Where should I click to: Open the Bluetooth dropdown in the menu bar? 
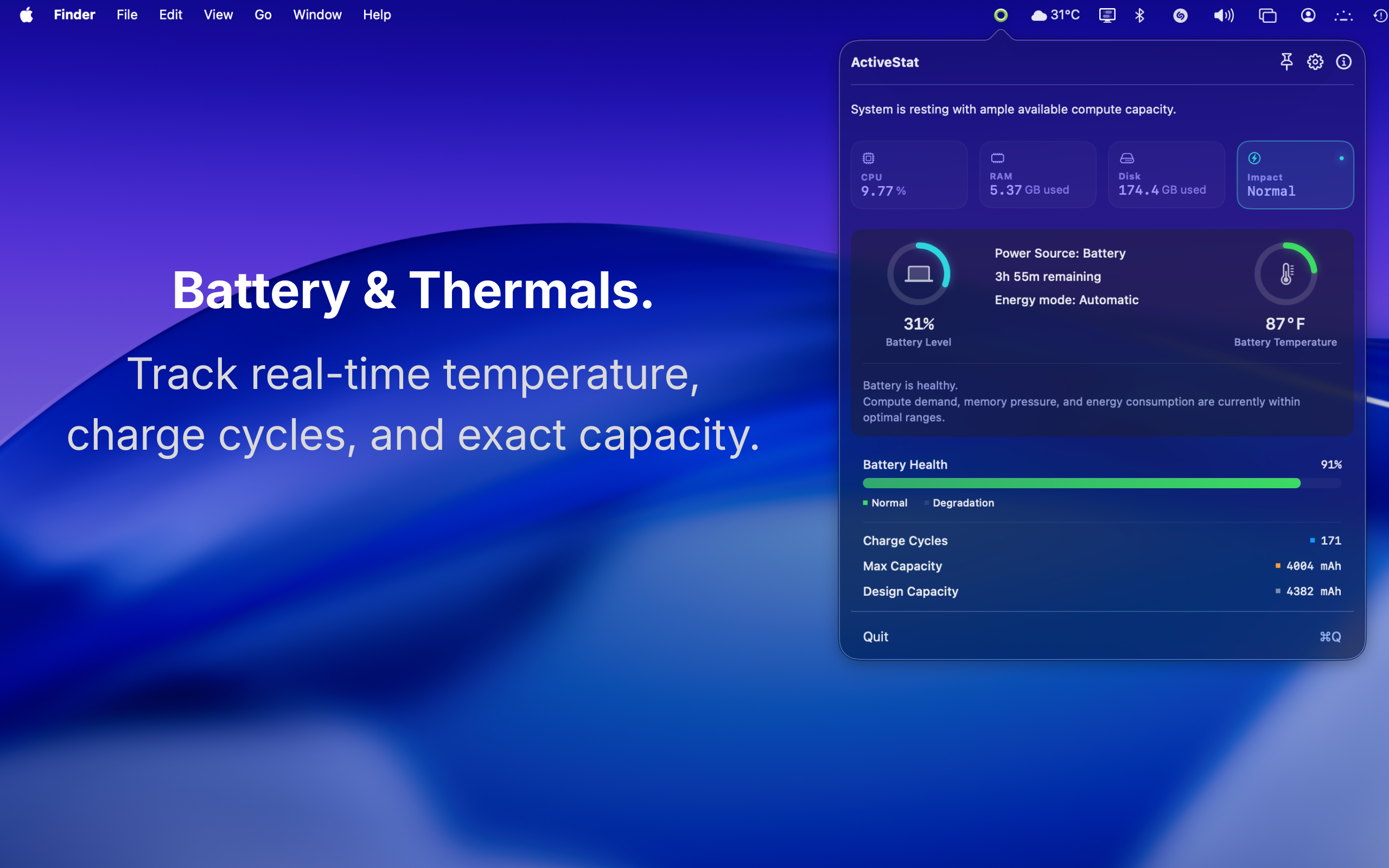(1140, 15)
